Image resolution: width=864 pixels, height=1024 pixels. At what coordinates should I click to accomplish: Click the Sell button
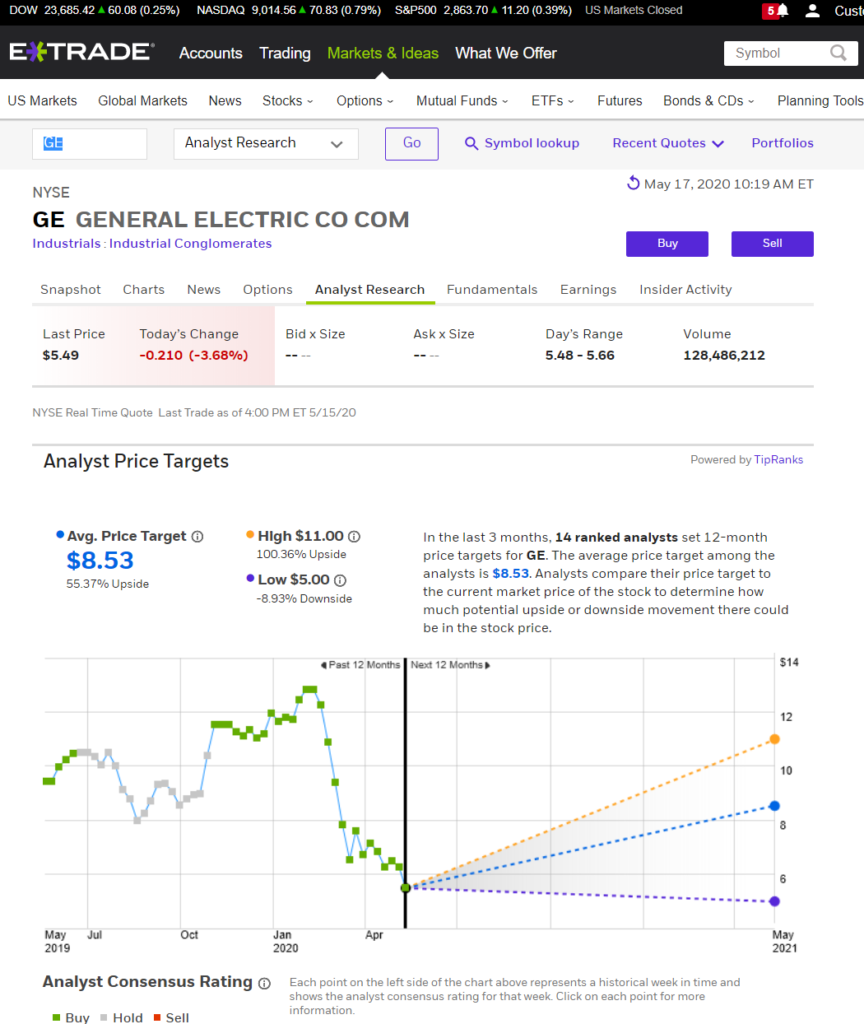(x=773, y=244)
